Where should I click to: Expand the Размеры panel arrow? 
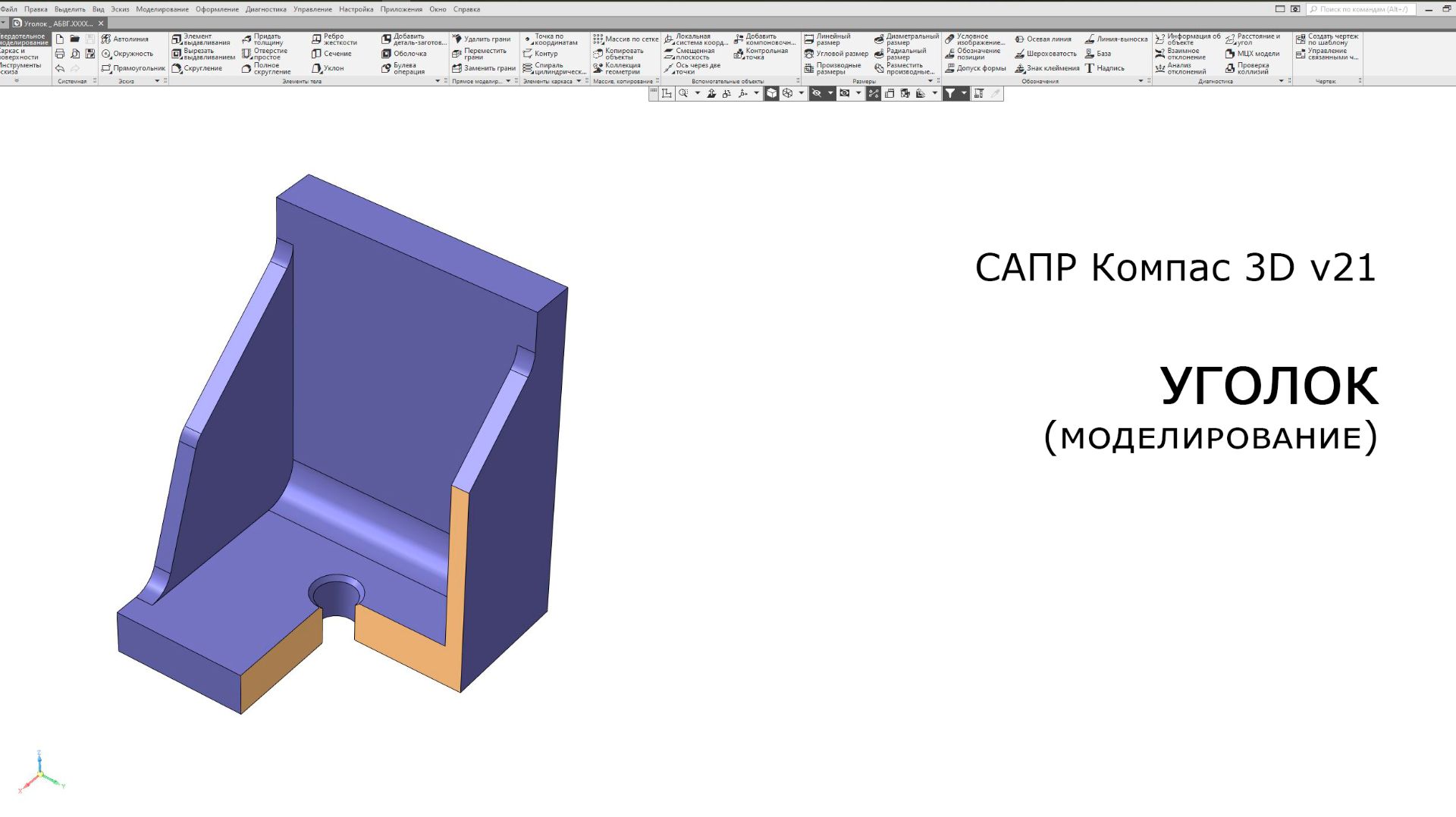(930, 81)
